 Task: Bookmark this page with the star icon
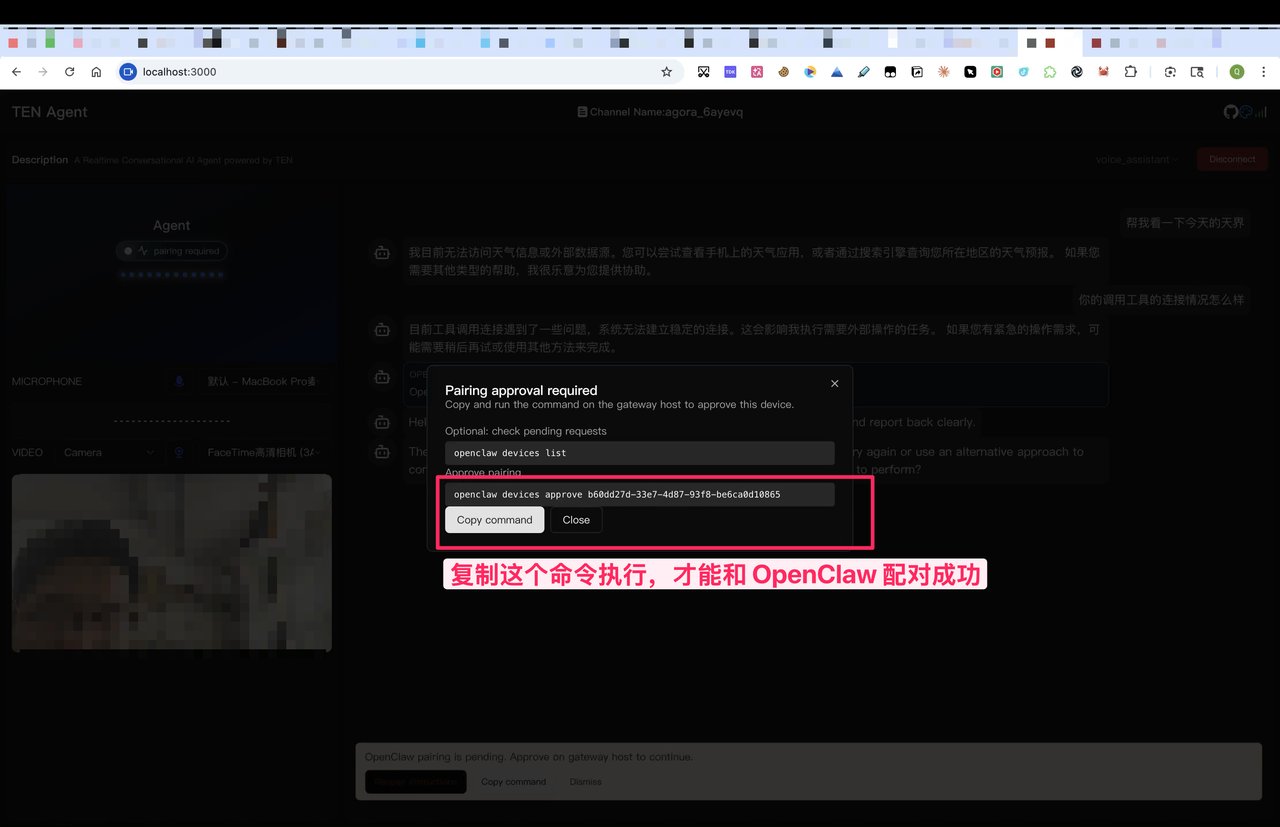667,72
